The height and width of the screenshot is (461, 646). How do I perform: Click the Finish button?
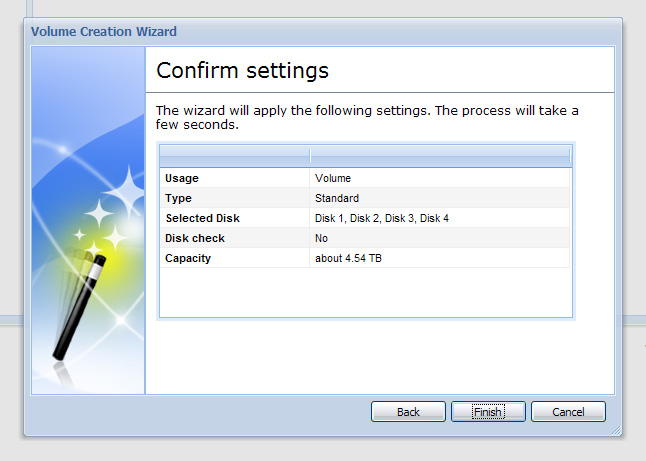click(488, 412)
